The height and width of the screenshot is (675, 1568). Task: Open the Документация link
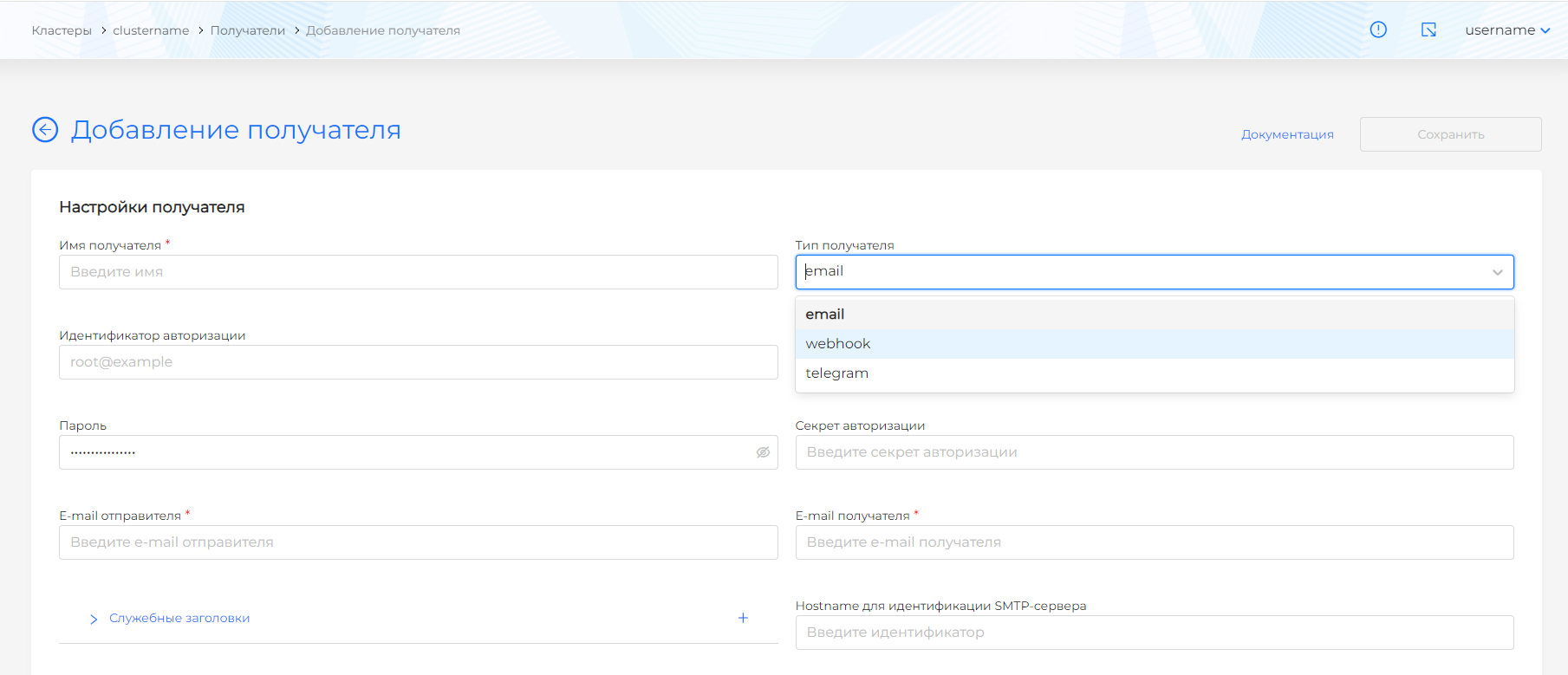coord(1287,134)
